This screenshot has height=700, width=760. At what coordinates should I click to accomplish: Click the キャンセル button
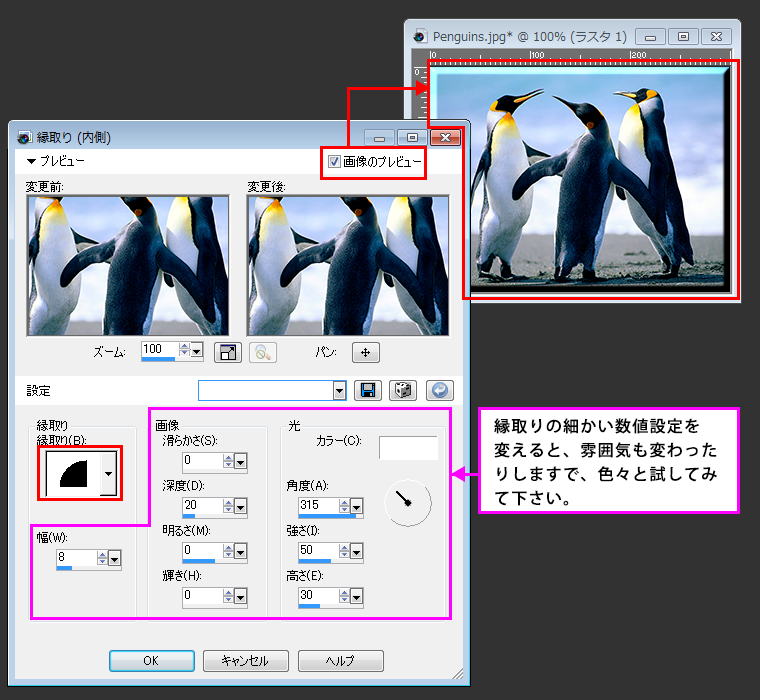[x=245, y=661]
